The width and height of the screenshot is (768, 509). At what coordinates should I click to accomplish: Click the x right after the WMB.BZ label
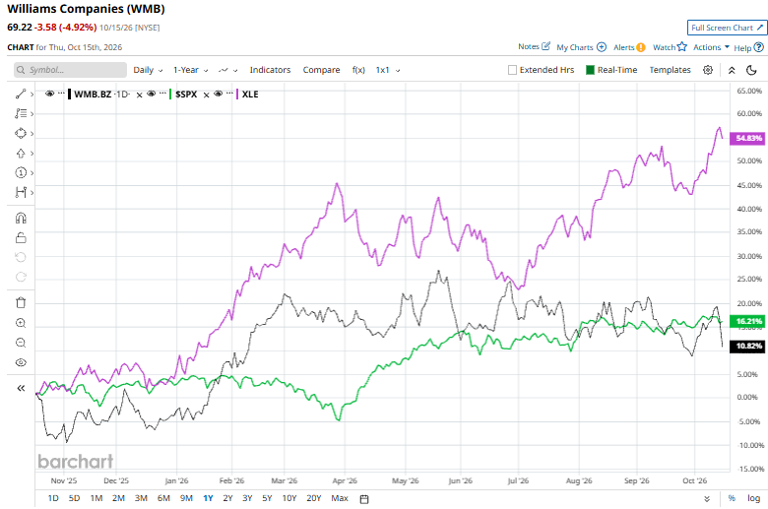(140, 95)
